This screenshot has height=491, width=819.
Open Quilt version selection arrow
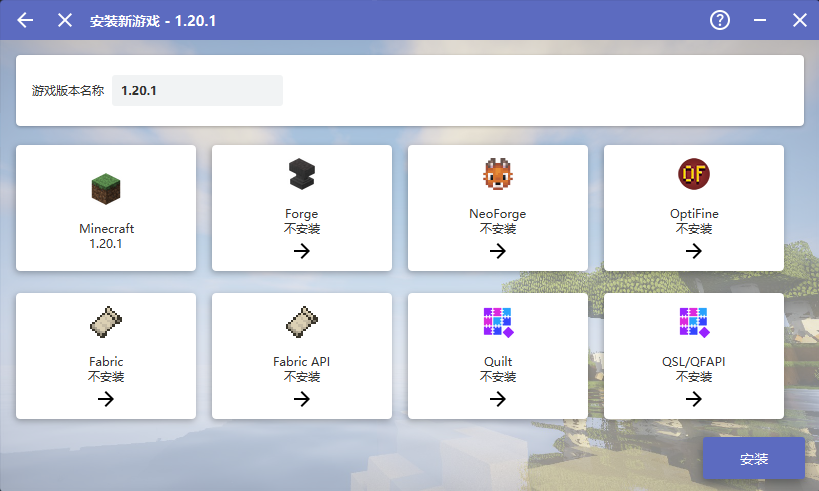coord(498,399)
